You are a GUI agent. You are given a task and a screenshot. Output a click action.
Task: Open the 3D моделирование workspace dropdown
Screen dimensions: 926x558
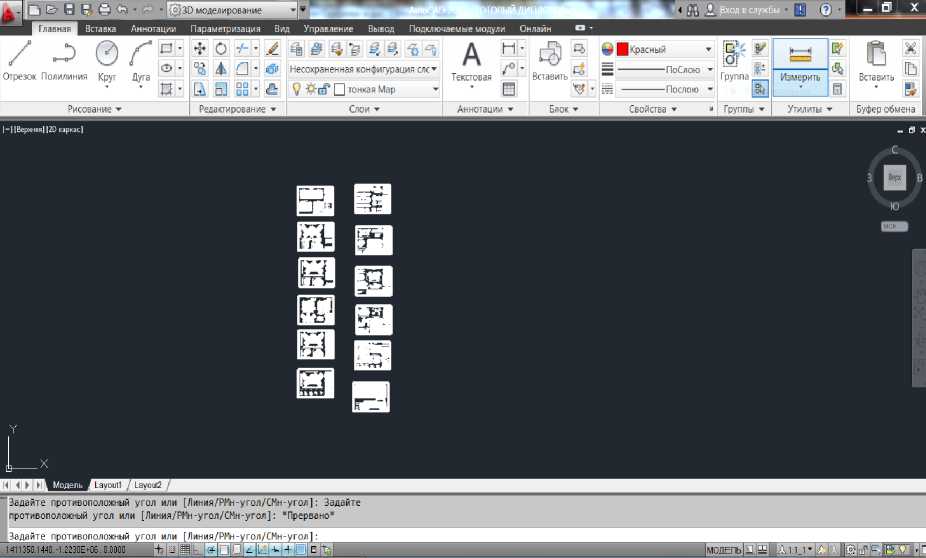point(232,9)
